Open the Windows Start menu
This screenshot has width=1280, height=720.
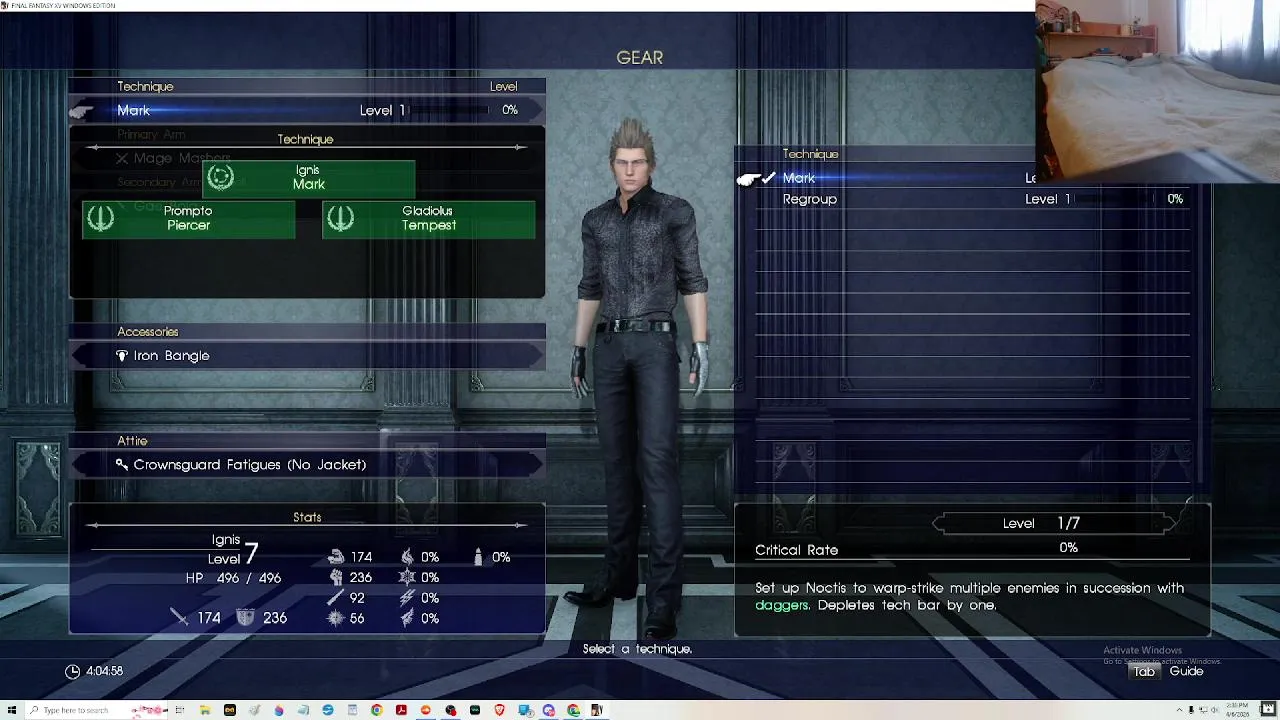click(x=11, y=710)
